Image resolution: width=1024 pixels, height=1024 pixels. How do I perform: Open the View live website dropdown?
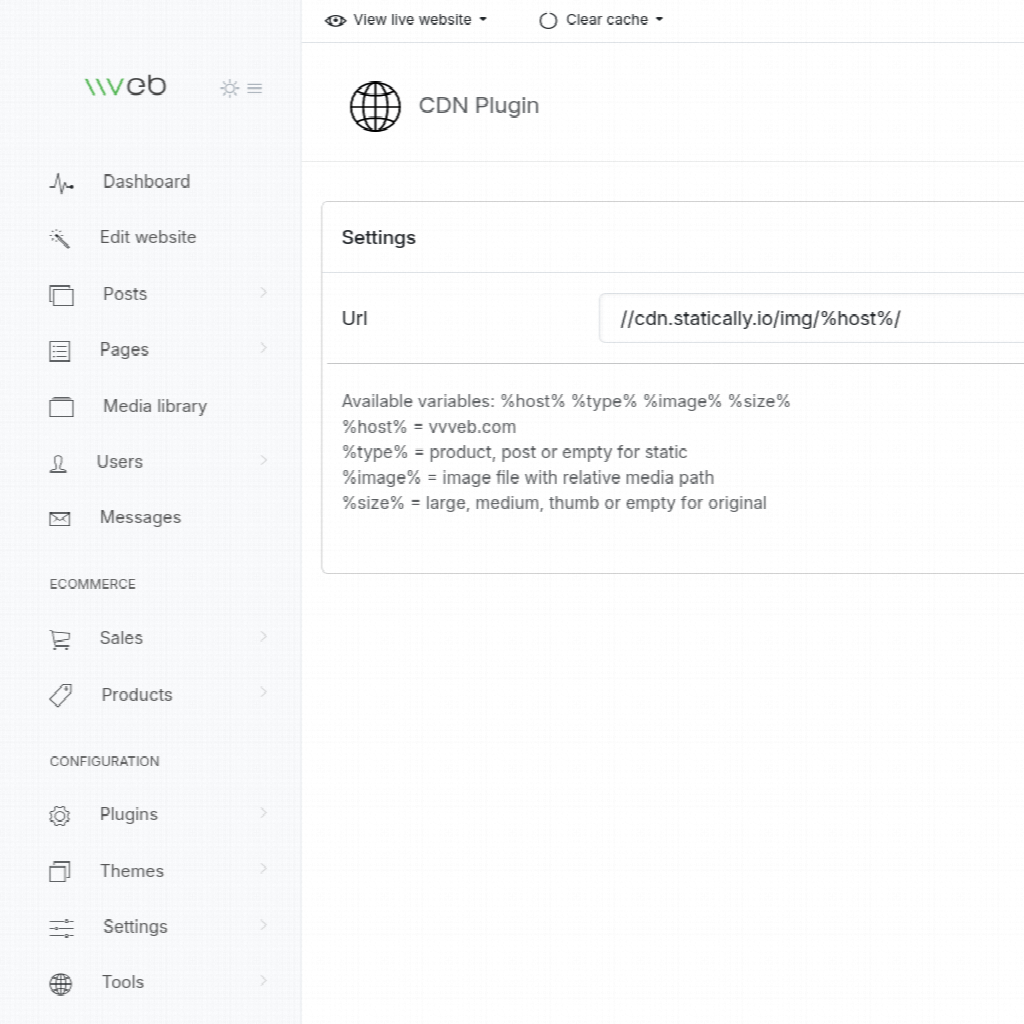click(407, 20)
